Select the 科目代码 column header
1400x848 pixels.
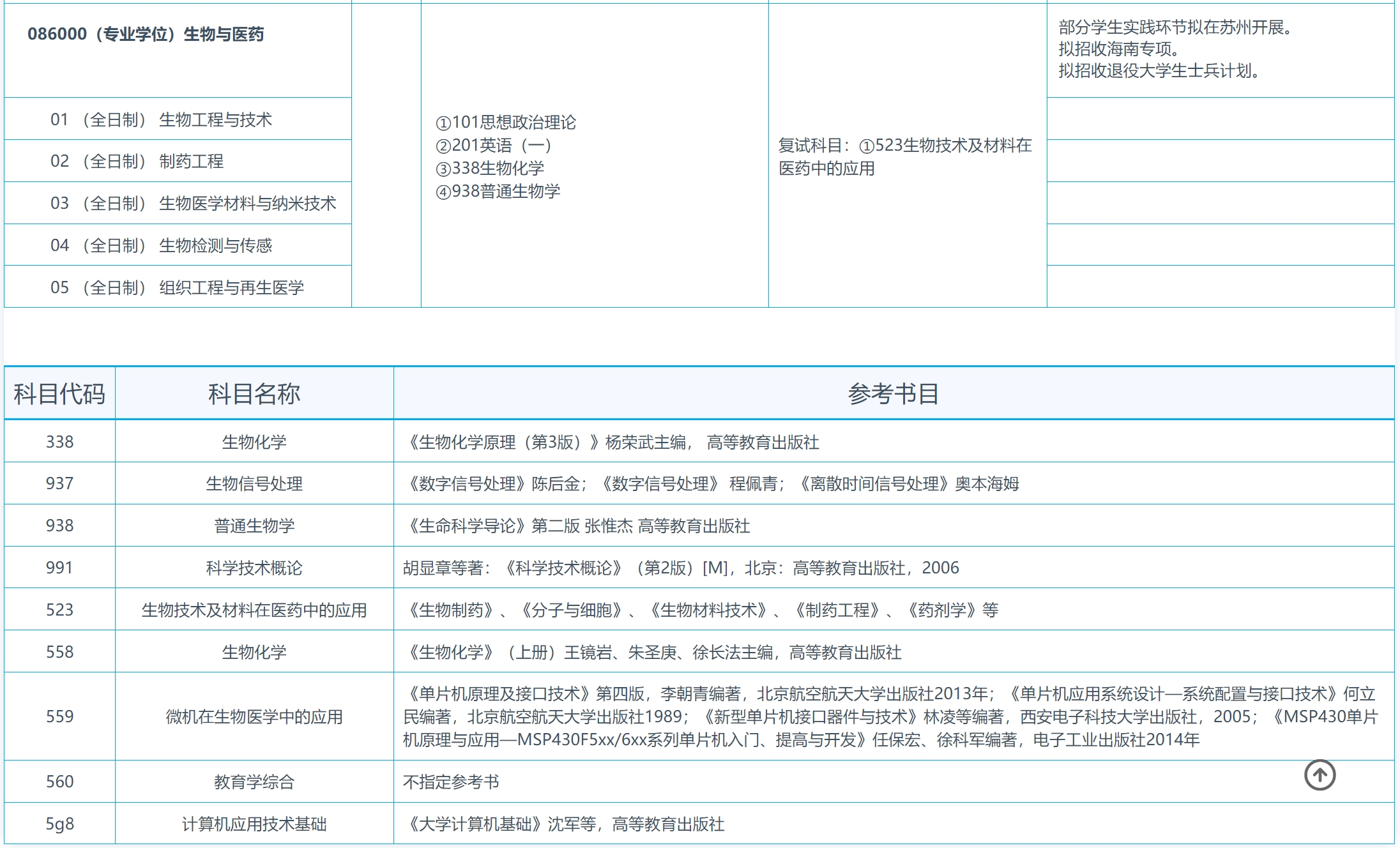[59, 393]
